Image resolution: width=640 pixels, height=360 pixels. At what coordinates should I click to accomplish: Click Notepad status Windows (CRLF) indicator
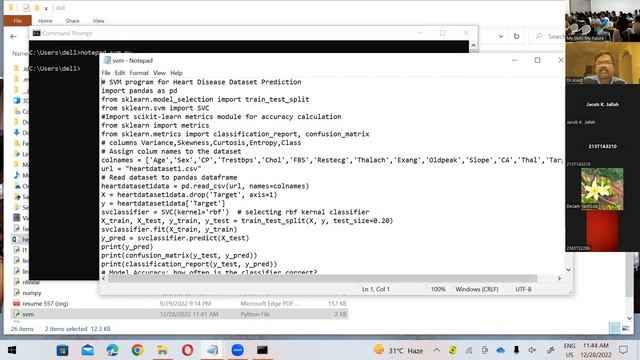pos(477,289)
